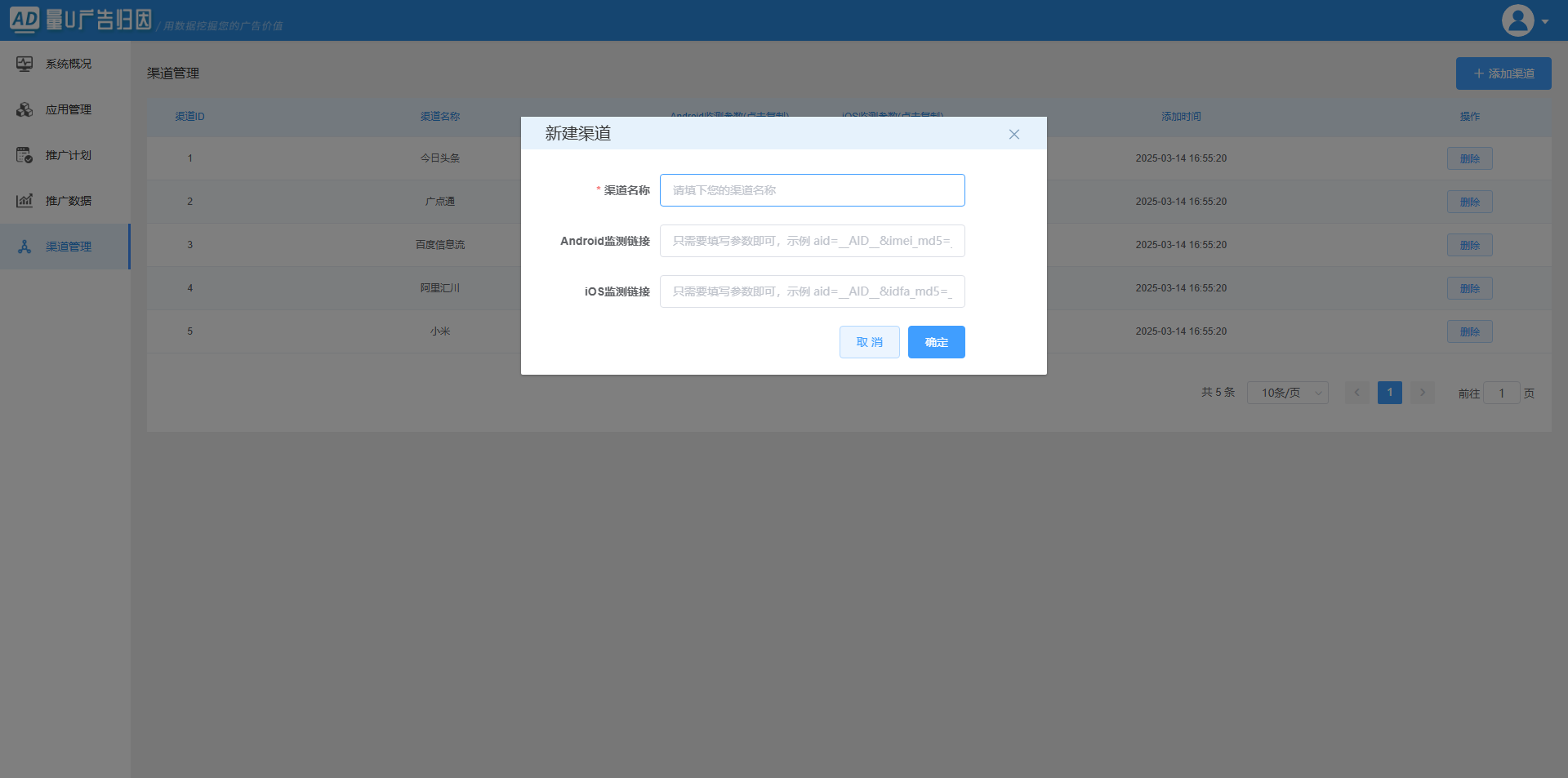The image size is (1568, 778).
Task: Delete the 阿里汇川 channel row
Action: coord(1470,288)
